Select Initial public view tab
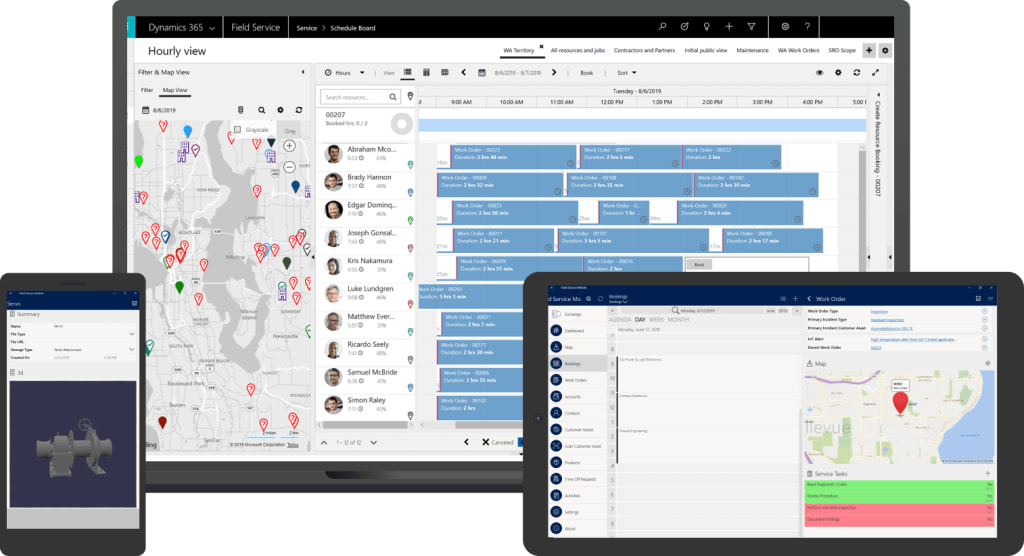The image size is (1024, 556). 705,50
